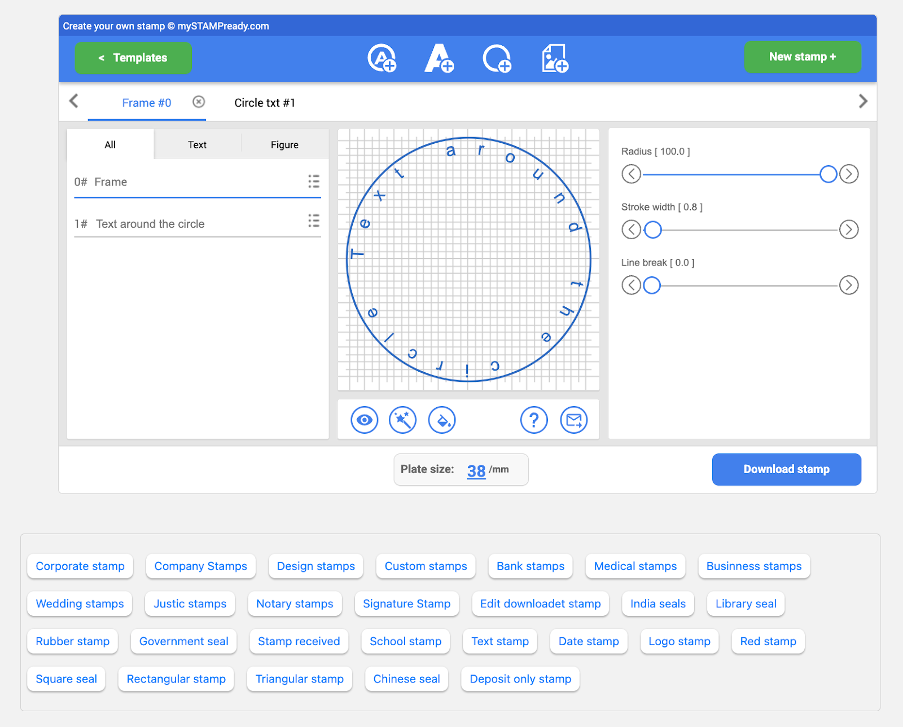
Task: Switch to the Figure filter tab
Action: (x=284, y=144)
